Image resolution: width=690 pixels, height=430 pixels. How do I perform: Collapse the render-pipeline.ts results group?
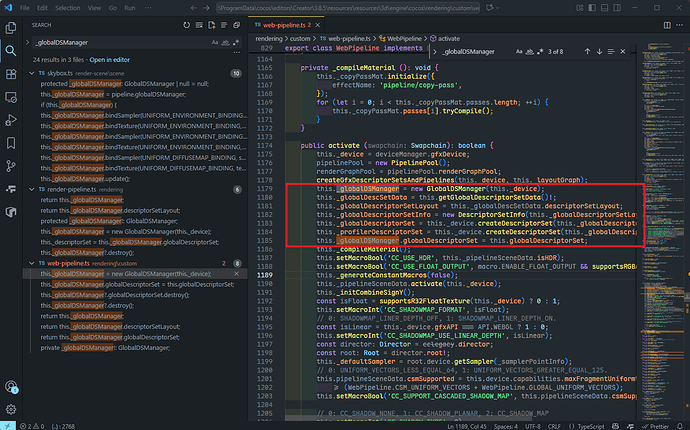pos(34,189)
